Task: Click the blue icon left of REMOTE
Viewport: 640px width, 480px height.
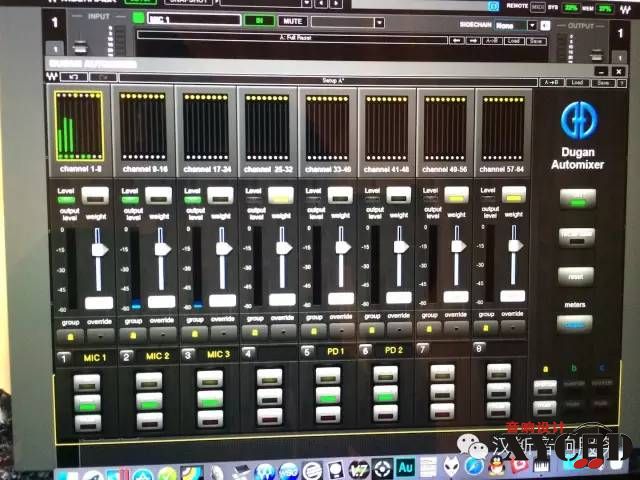Action: click(x=493, y=7)
